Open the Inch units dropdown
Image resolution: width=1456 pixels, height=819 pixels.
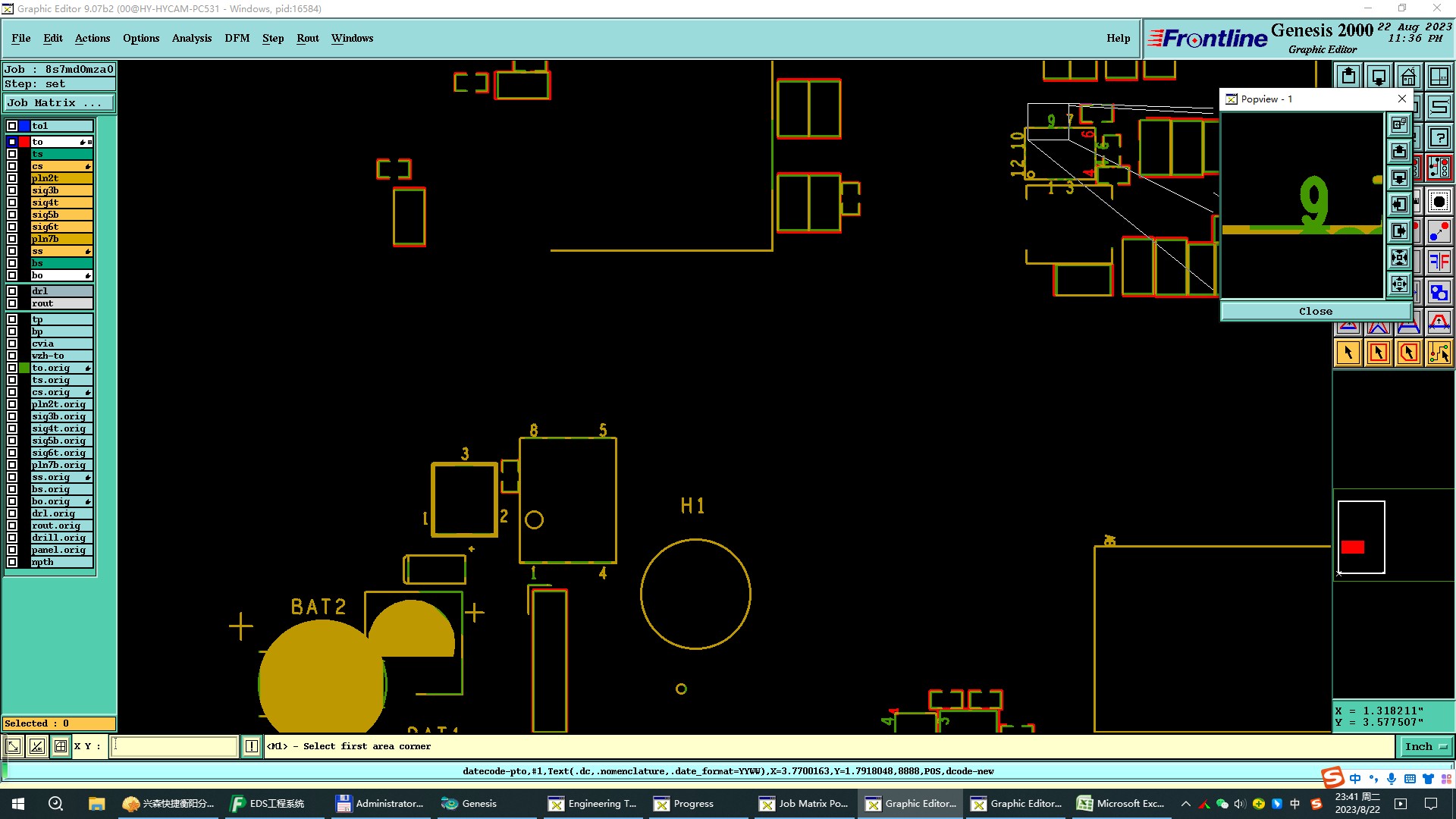1426,746
